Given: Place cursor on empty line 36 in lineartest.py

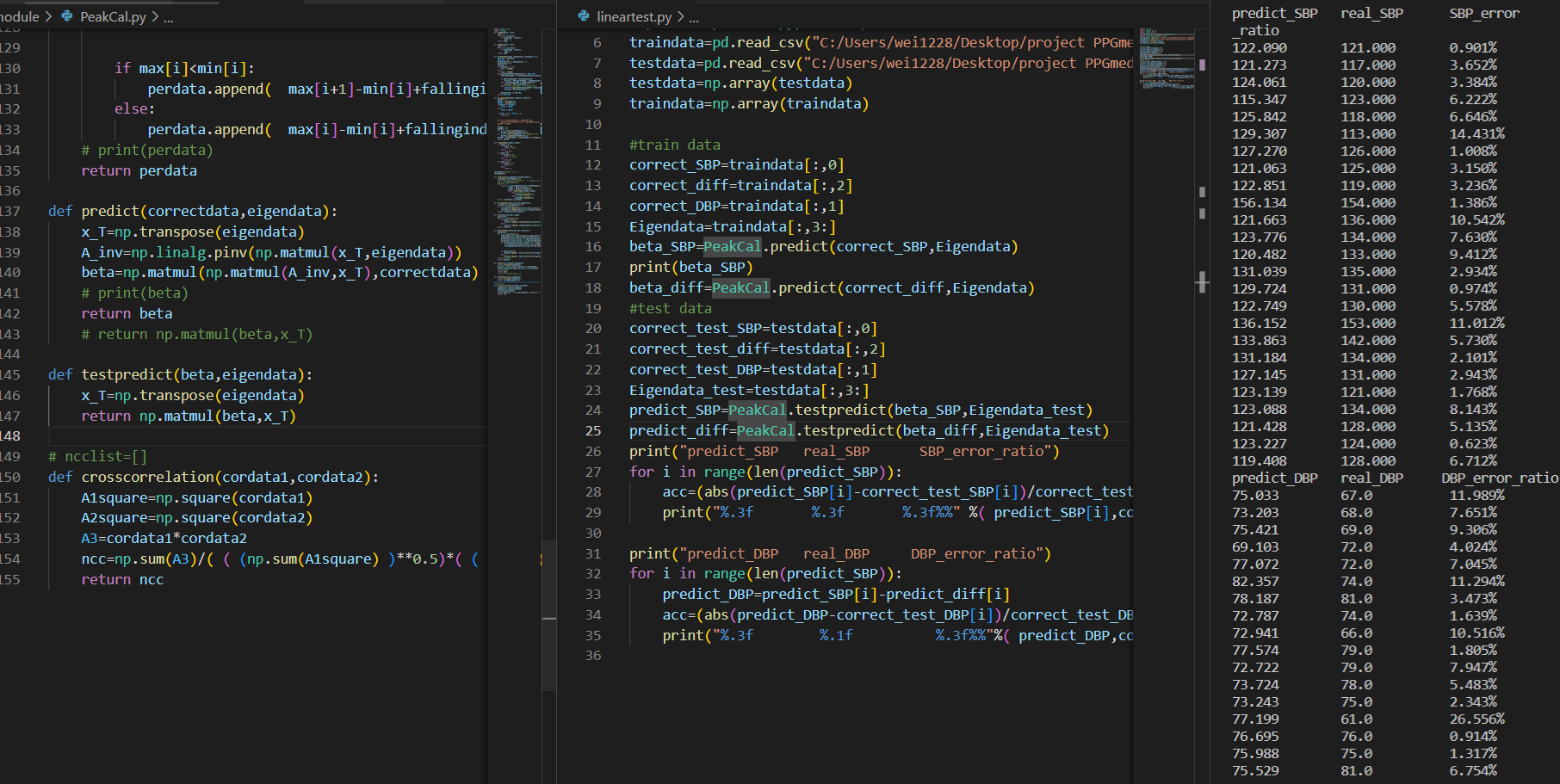Looking at the screenshot, I should point(775,655).
